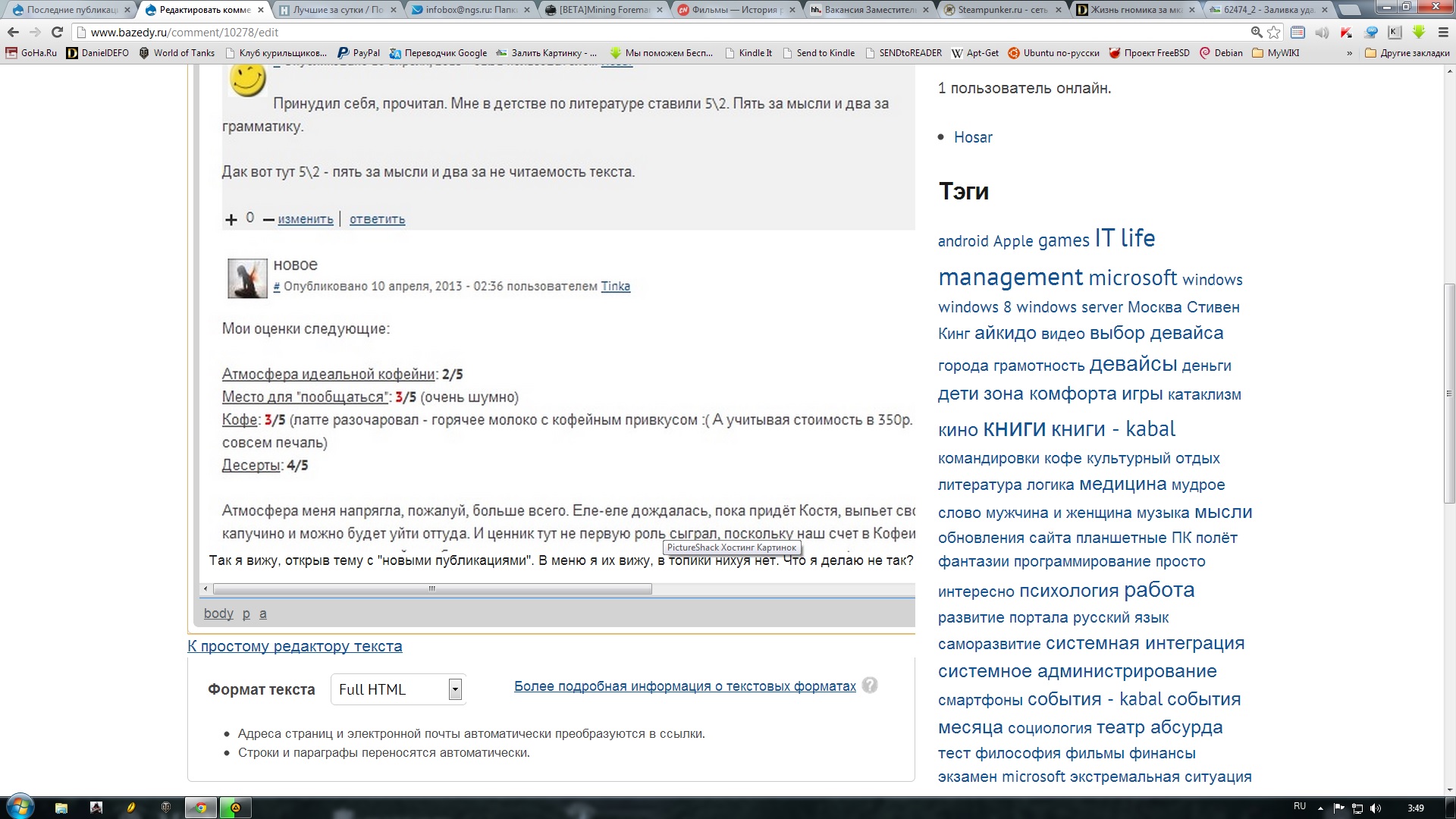The height and width of the screenshot is (819, 1456).
Task: Click the bookmark star icon in address bar
Action: click(x=1274, y=32)
